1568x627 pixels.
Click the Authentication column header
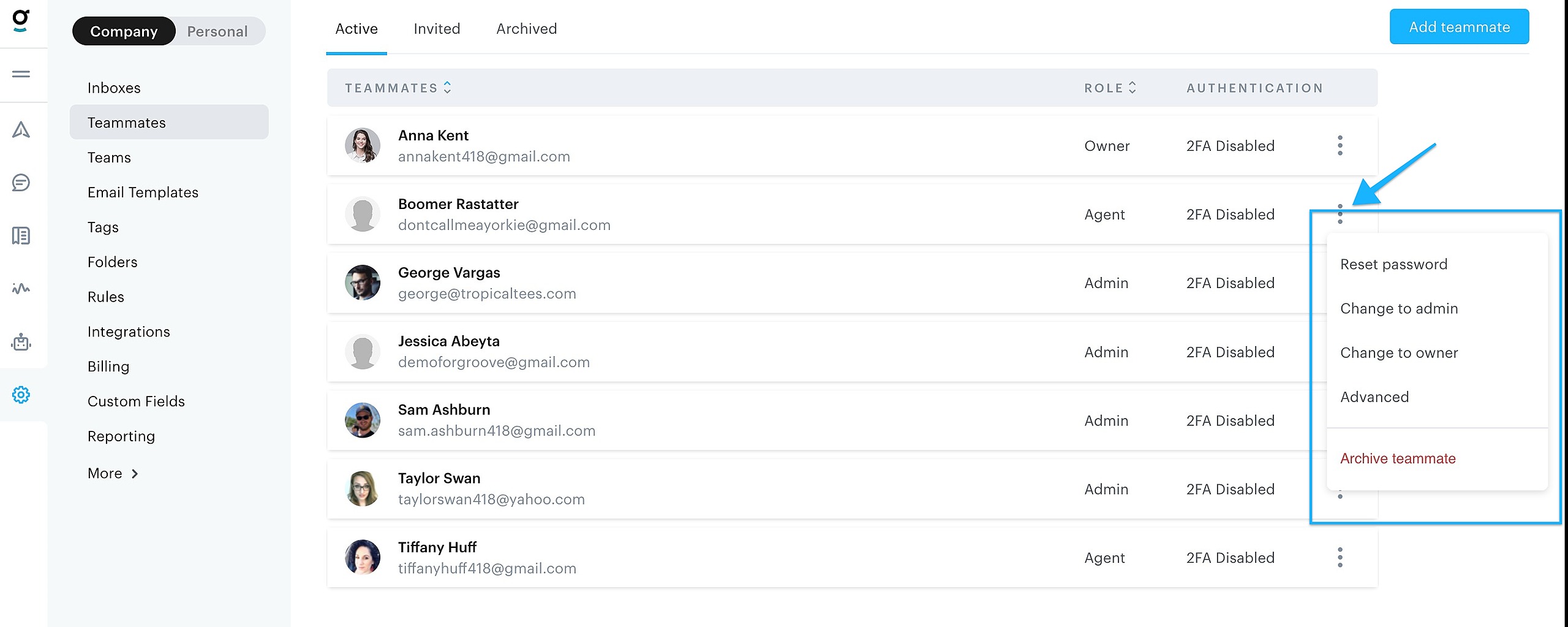(1254, 88)
